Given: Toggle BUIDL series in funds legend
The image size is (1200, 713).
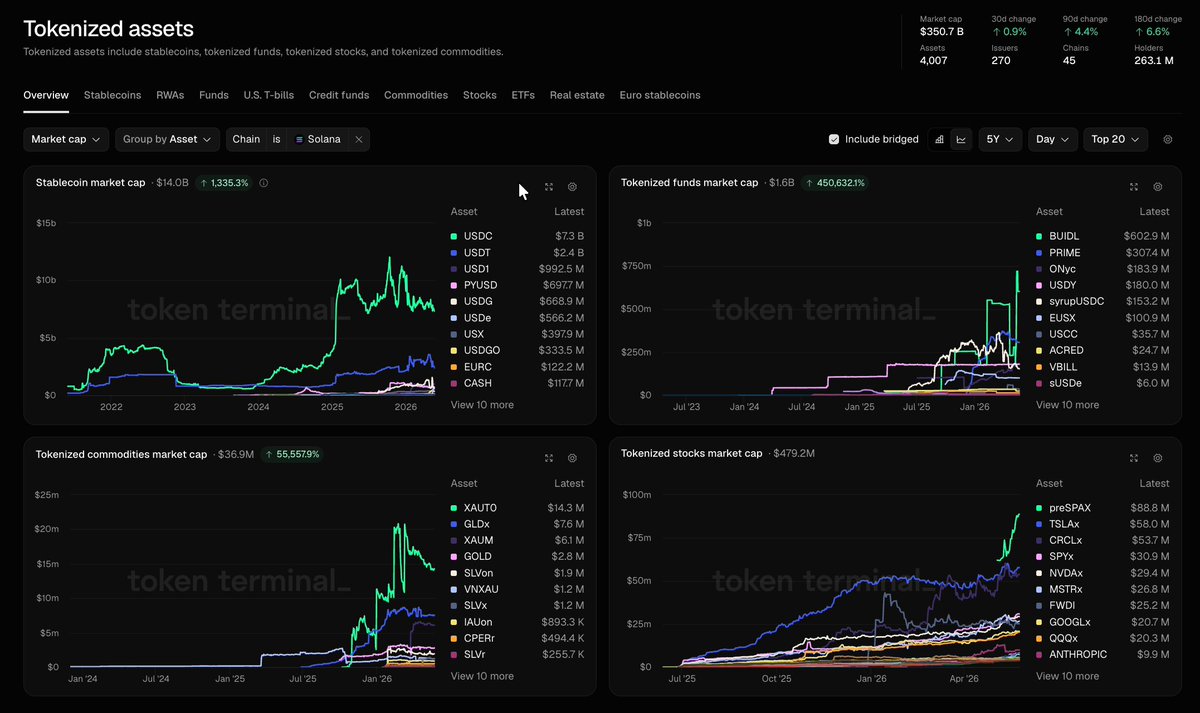Looking at the screenshot, I should tap(1102, 236).
